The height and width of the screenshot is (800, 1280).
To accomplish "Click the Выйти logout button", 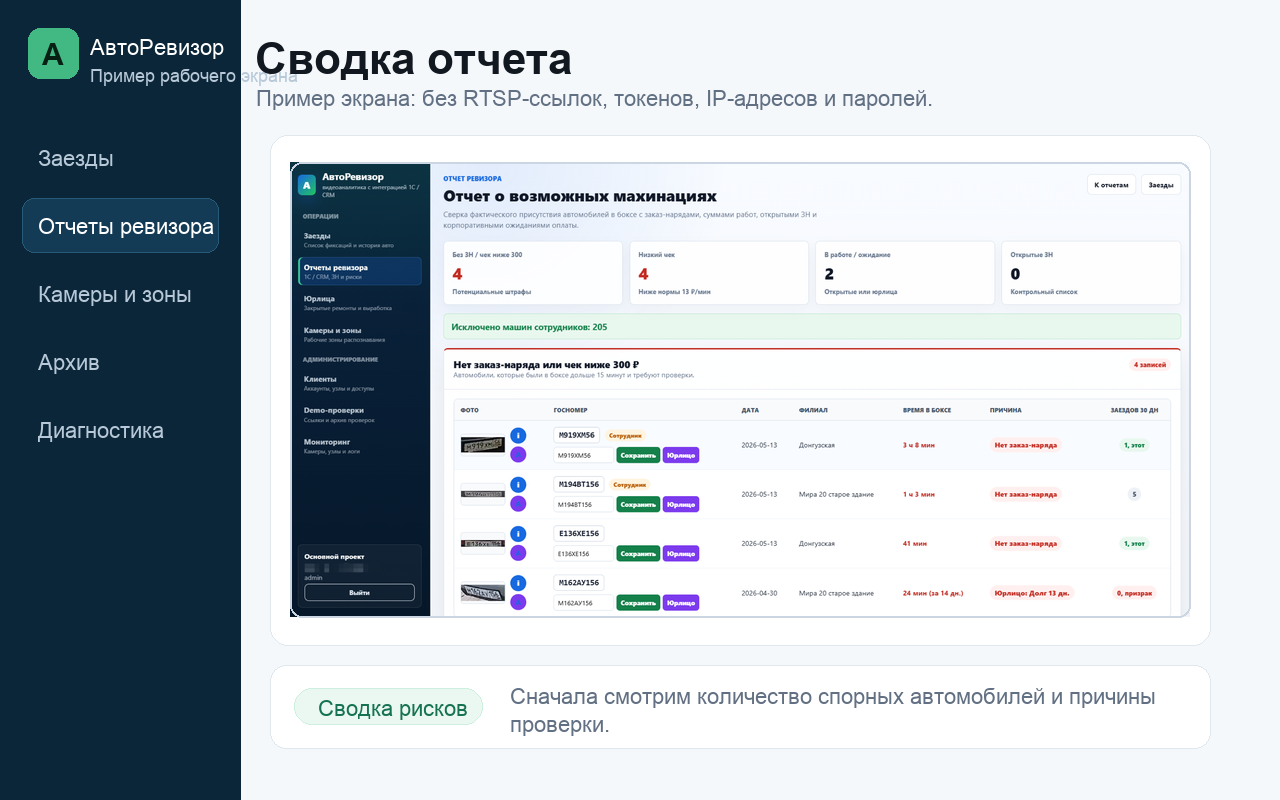I will [x=359, y=592].
